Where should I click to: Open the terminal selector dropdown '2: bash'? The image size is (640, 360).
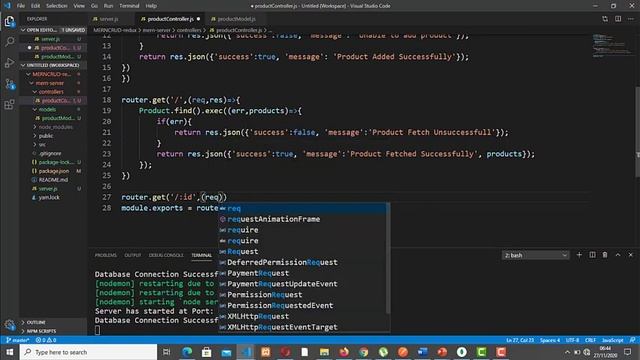tap(535, 255)
